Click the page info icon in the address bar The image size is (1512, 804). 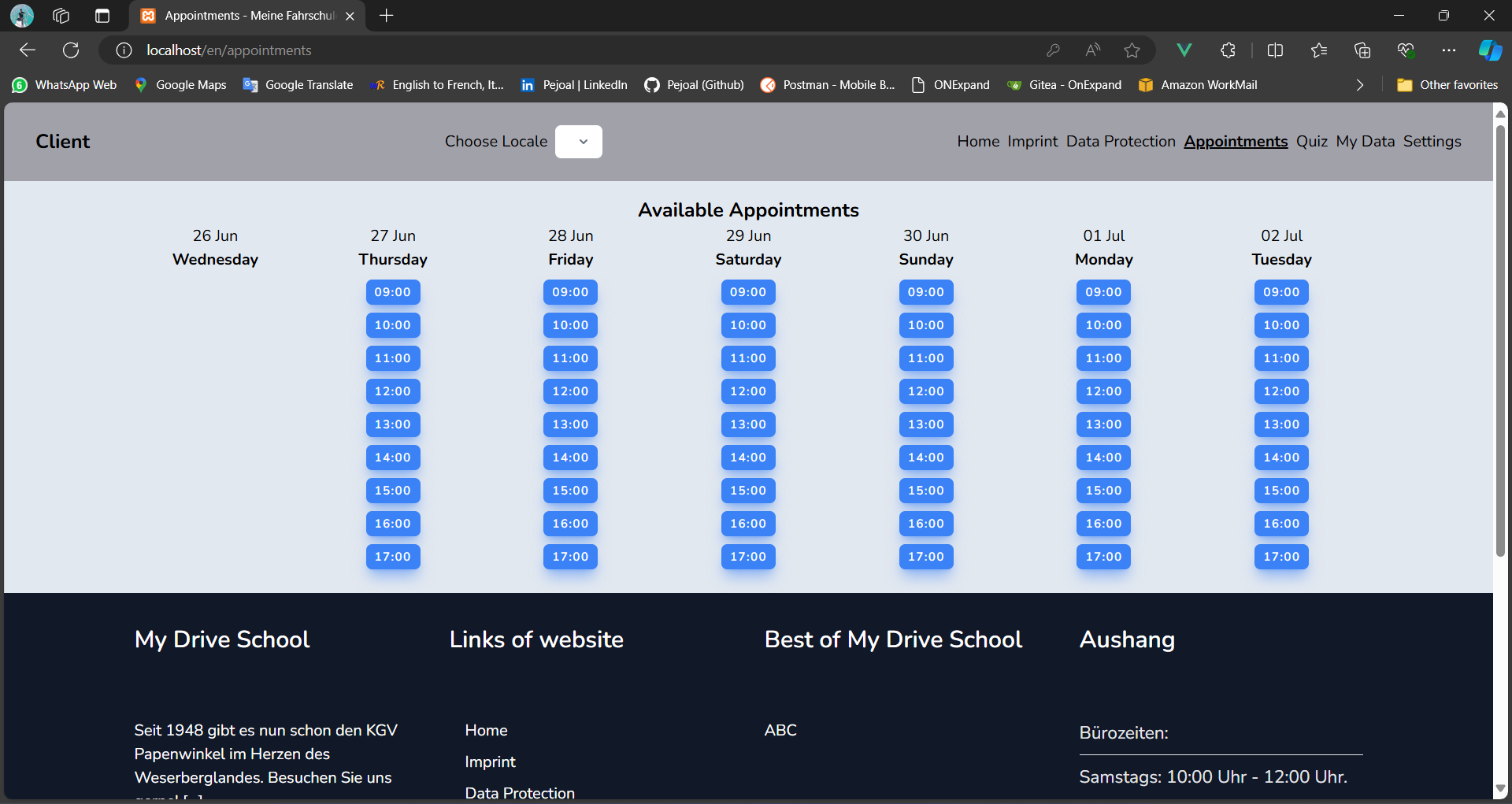point(123,50)
